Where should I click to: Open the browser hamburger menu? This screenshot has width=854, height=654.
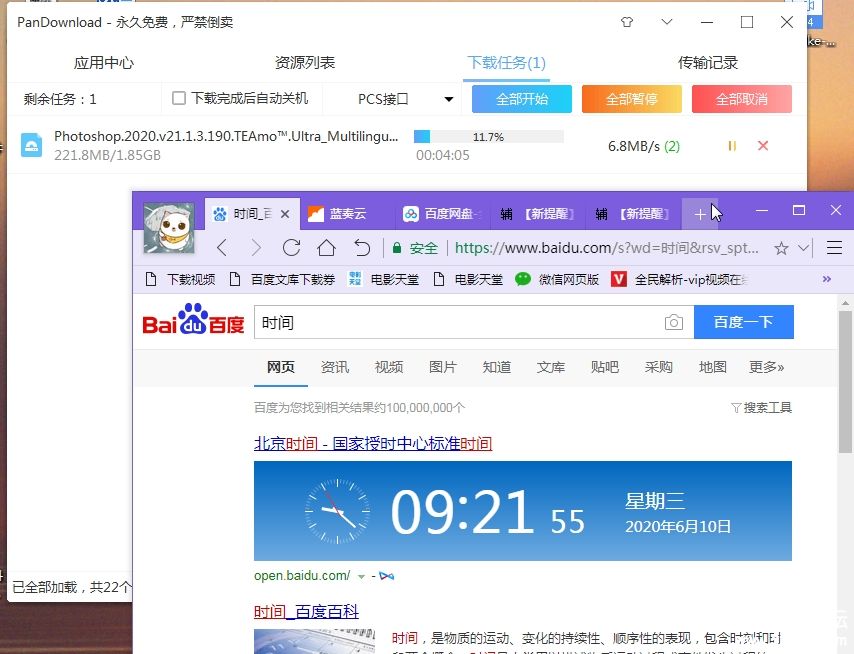pyautogui.click(x=834, y=248)
